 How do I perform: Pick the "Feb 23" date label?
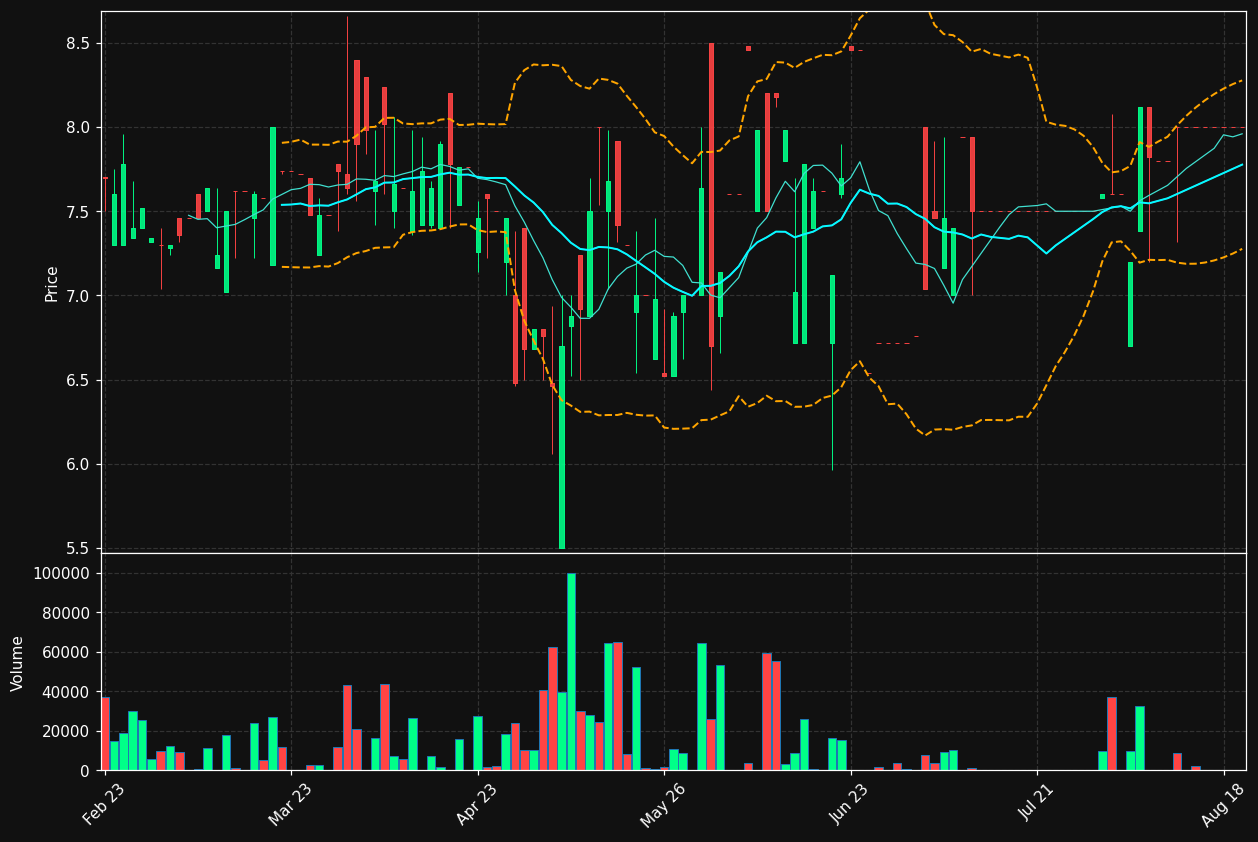[x=104, y=803]
